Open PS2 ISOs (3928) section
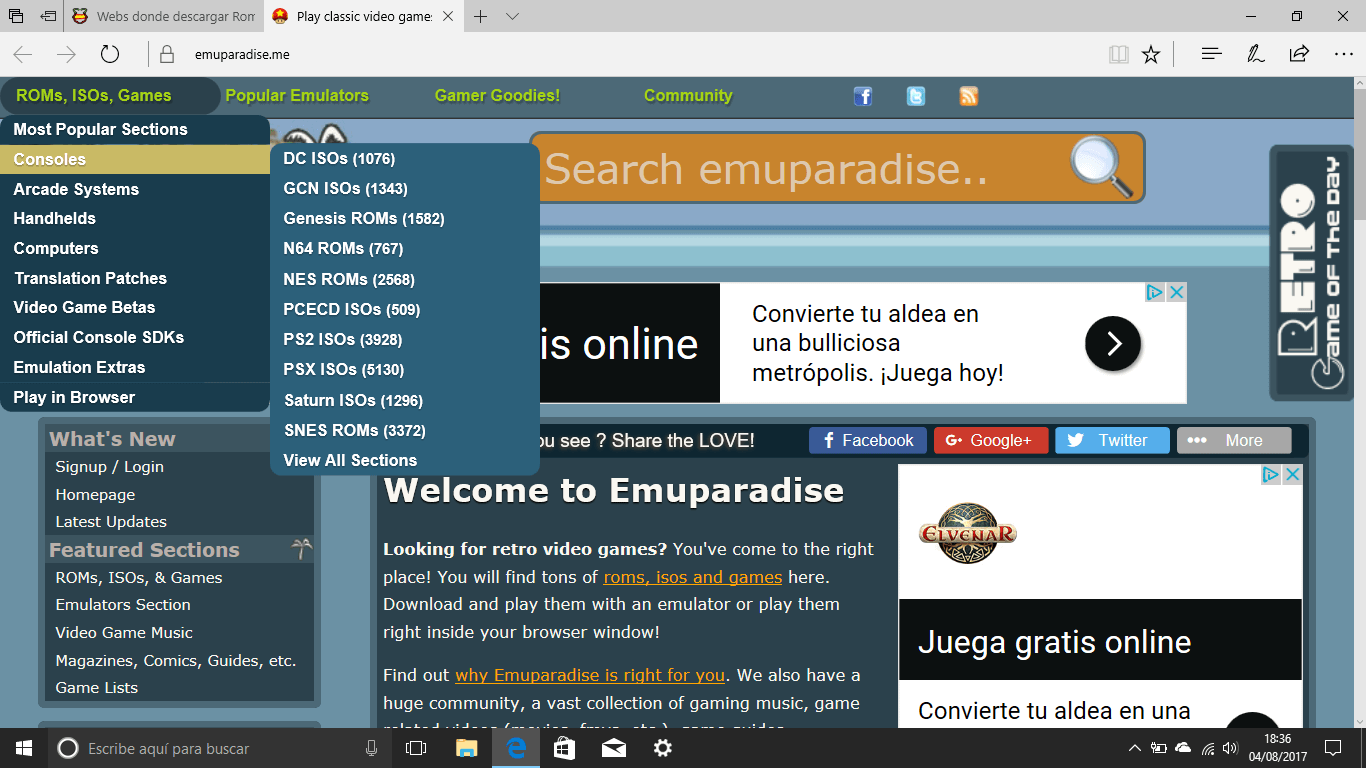 [x=405, y=339]
